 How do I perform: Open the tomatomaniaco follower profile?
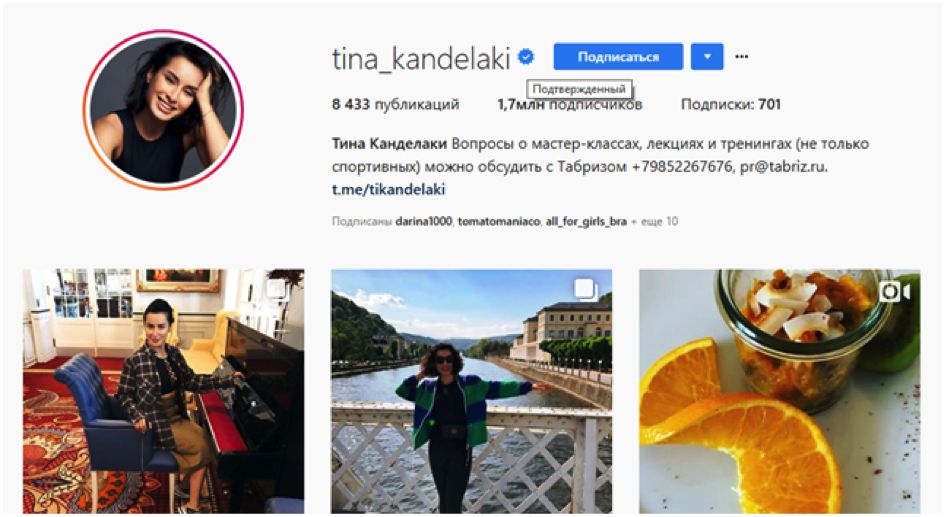pyautogui.click(x=498, y=221)
